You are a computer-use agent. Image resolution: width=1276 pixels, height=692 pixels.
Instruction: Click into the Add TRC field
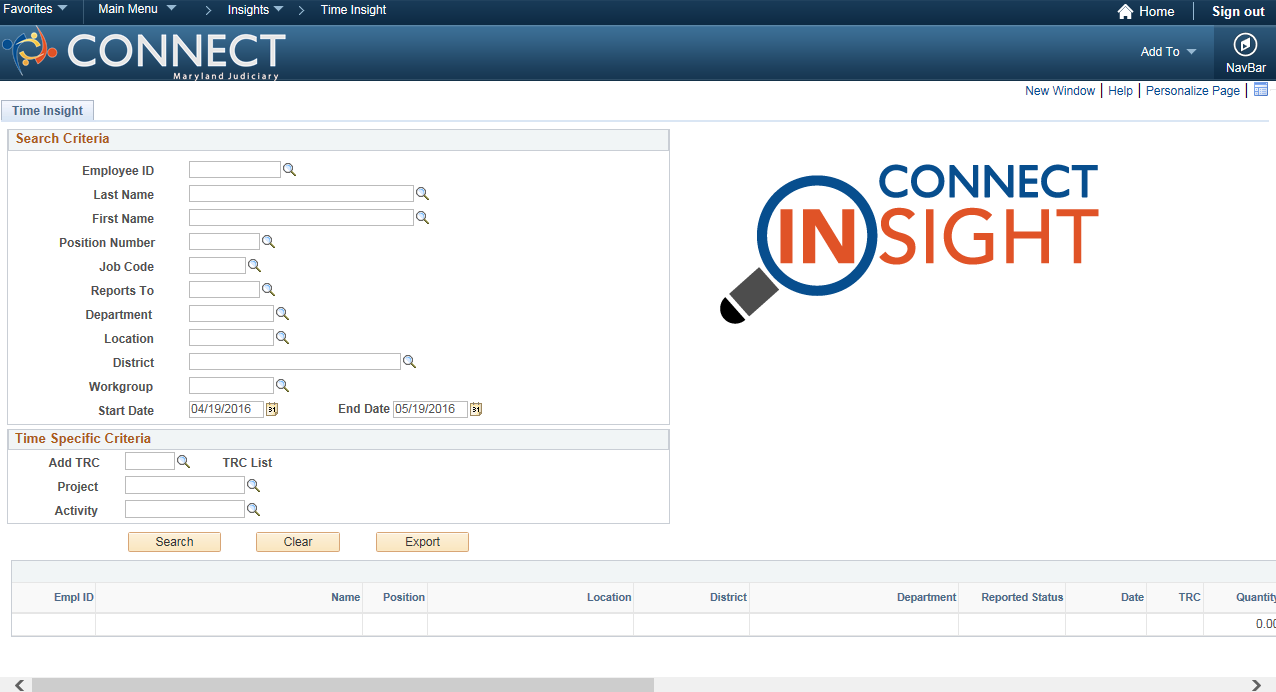tap(150, 462)
